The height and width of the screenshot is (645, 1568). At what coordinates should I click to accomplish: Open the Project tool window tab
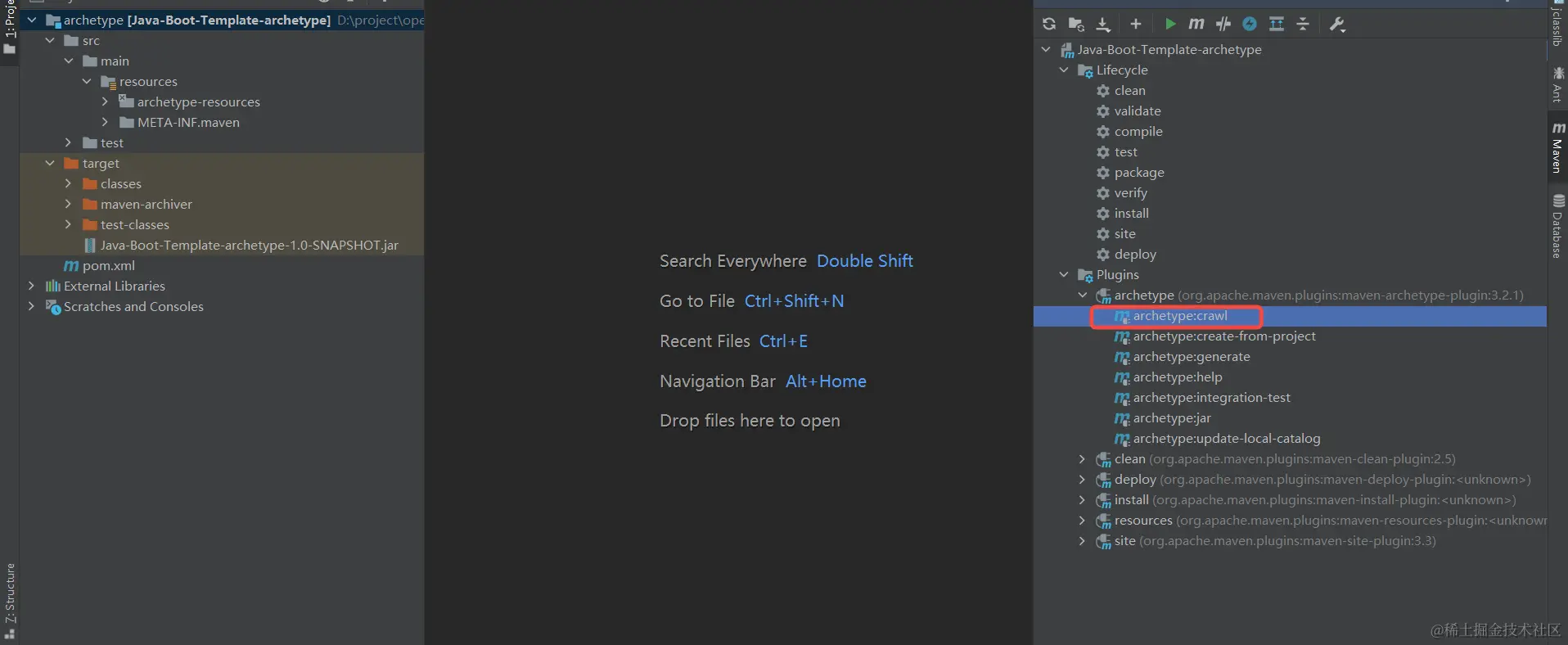(10, 29)
